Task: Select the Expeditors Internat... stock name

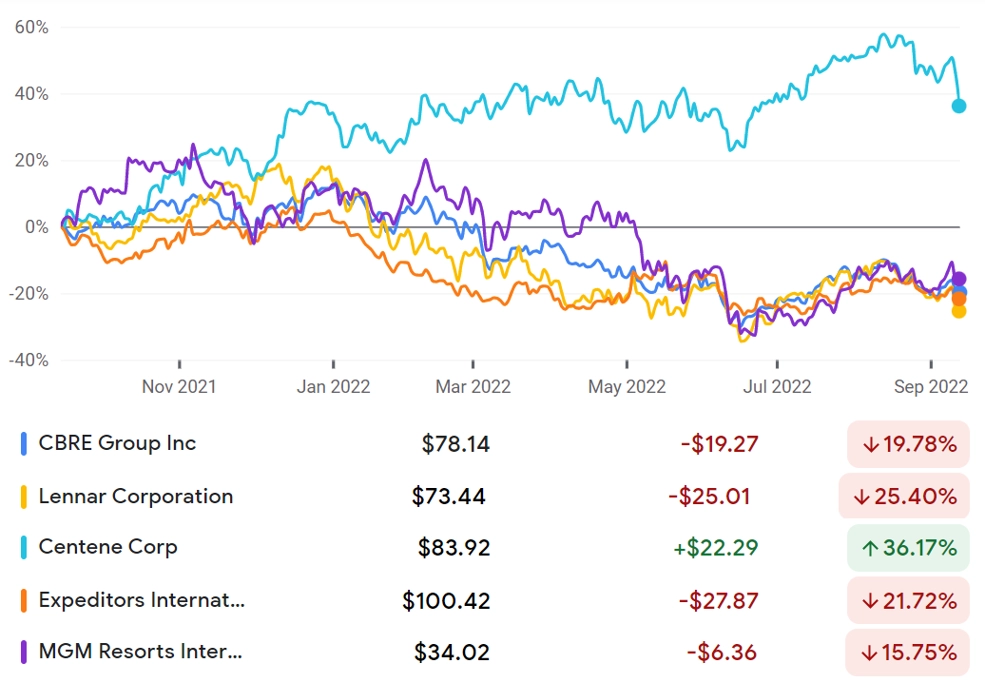Action: click(x=141, y=600)
